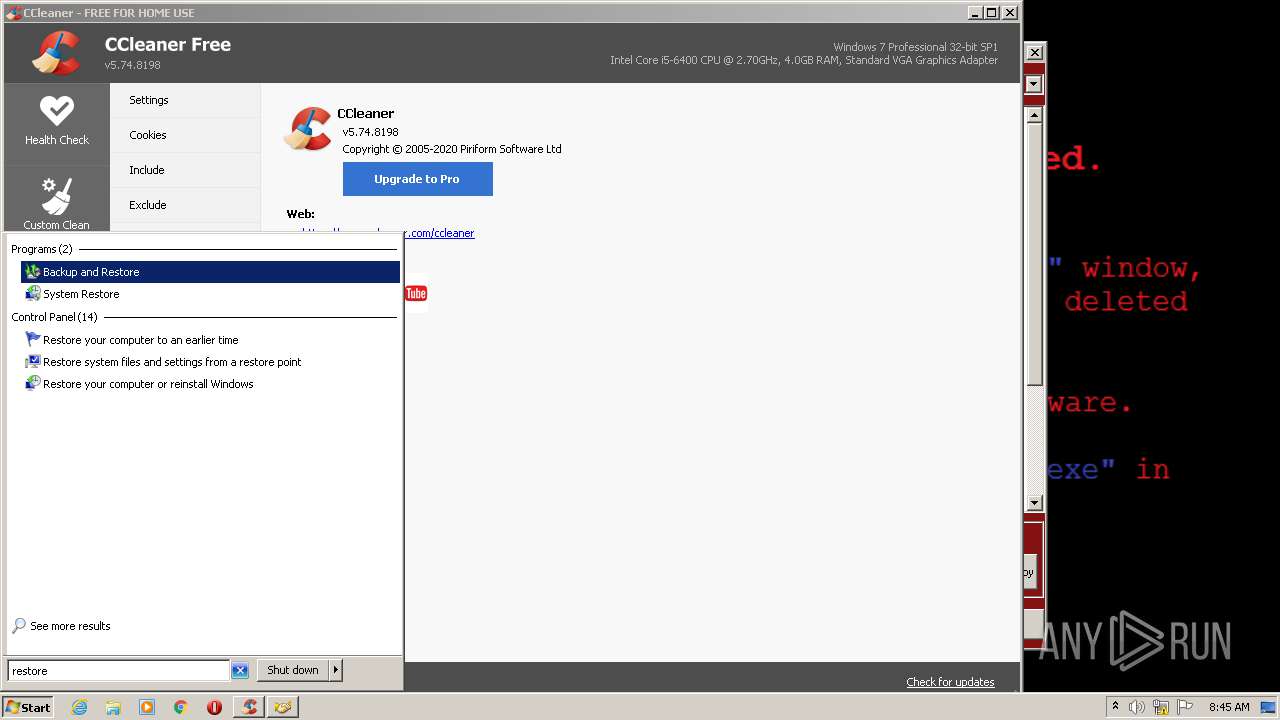The height and width of the screenshot is (720, 1280).
Task: Open the dropdown arrow in the red background window
Action: tap(1034, 84)
